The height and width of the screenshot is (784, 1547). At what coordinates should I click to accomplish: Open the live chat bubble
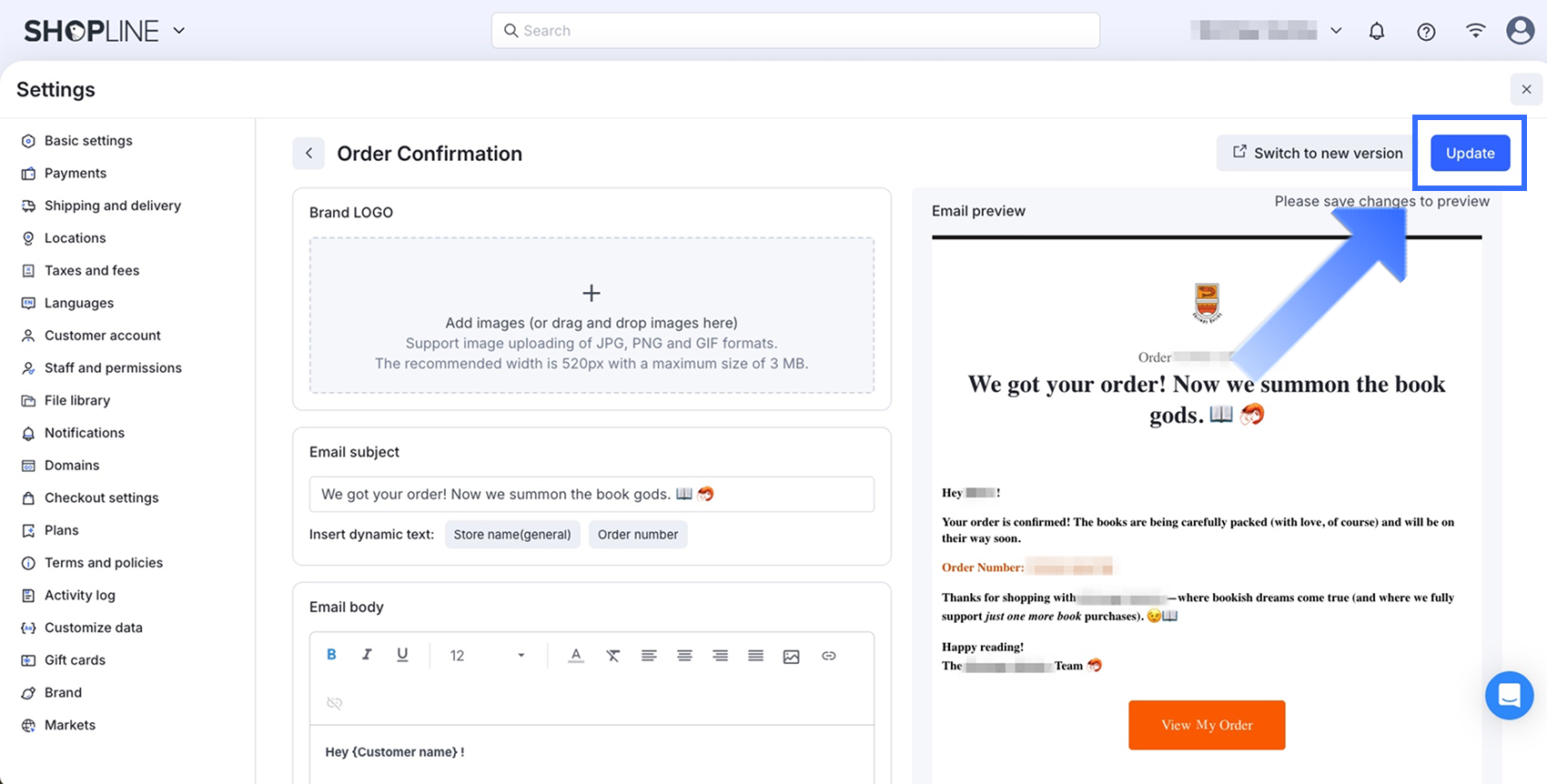[1509, 696]
